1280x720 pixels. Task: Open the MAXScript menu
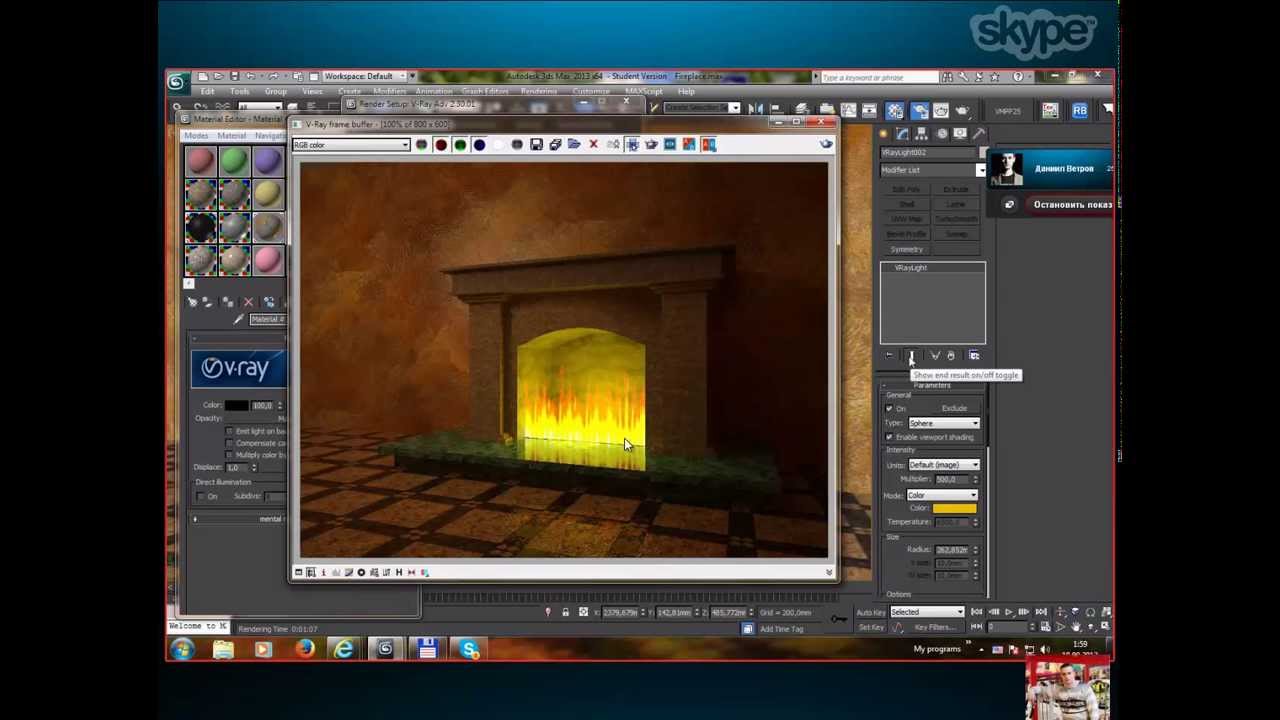pos(644,92)
